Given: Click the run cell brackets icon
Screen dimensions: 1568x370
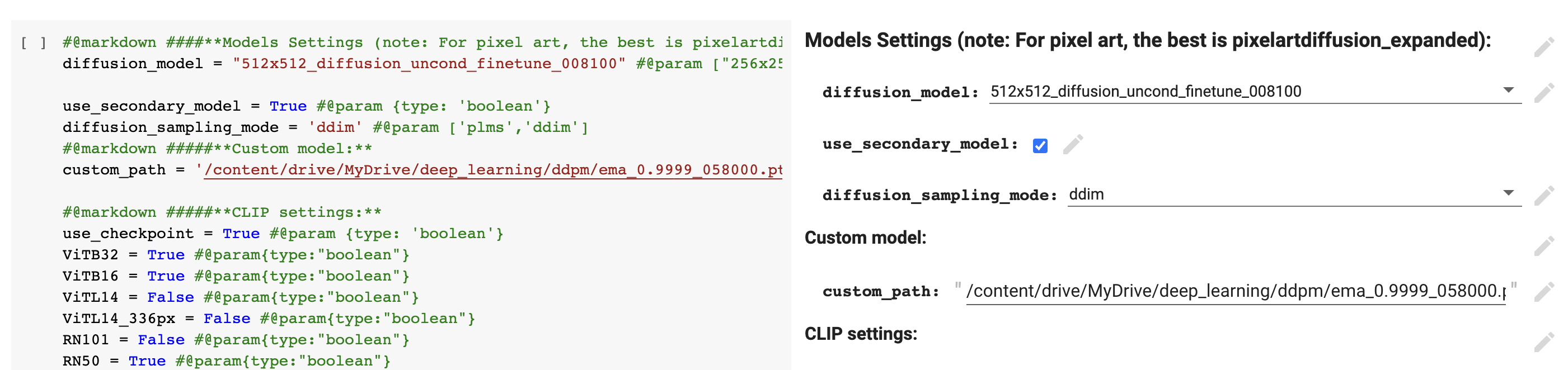Looking at the screenshot, I should pos(34,42).
